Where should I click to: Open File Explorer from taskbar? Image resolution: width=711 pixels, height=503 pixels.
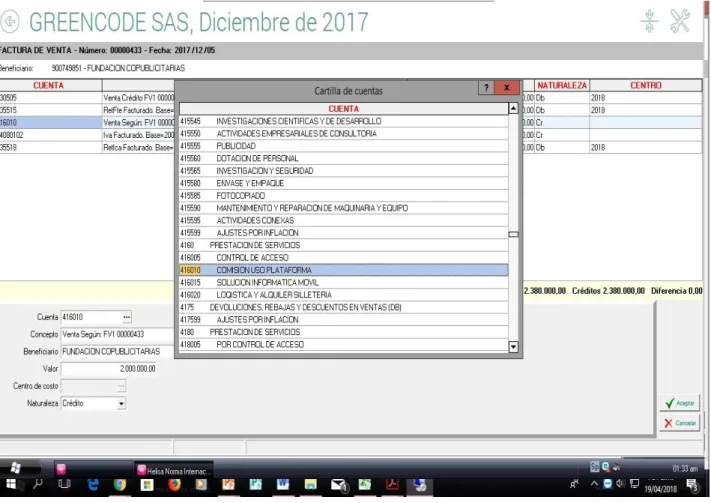coord(310,485)
